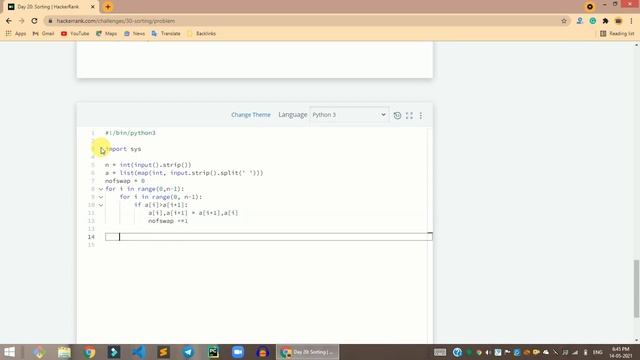Open a new tab with the plus button

pyautogui.click(x=108, y=7)
